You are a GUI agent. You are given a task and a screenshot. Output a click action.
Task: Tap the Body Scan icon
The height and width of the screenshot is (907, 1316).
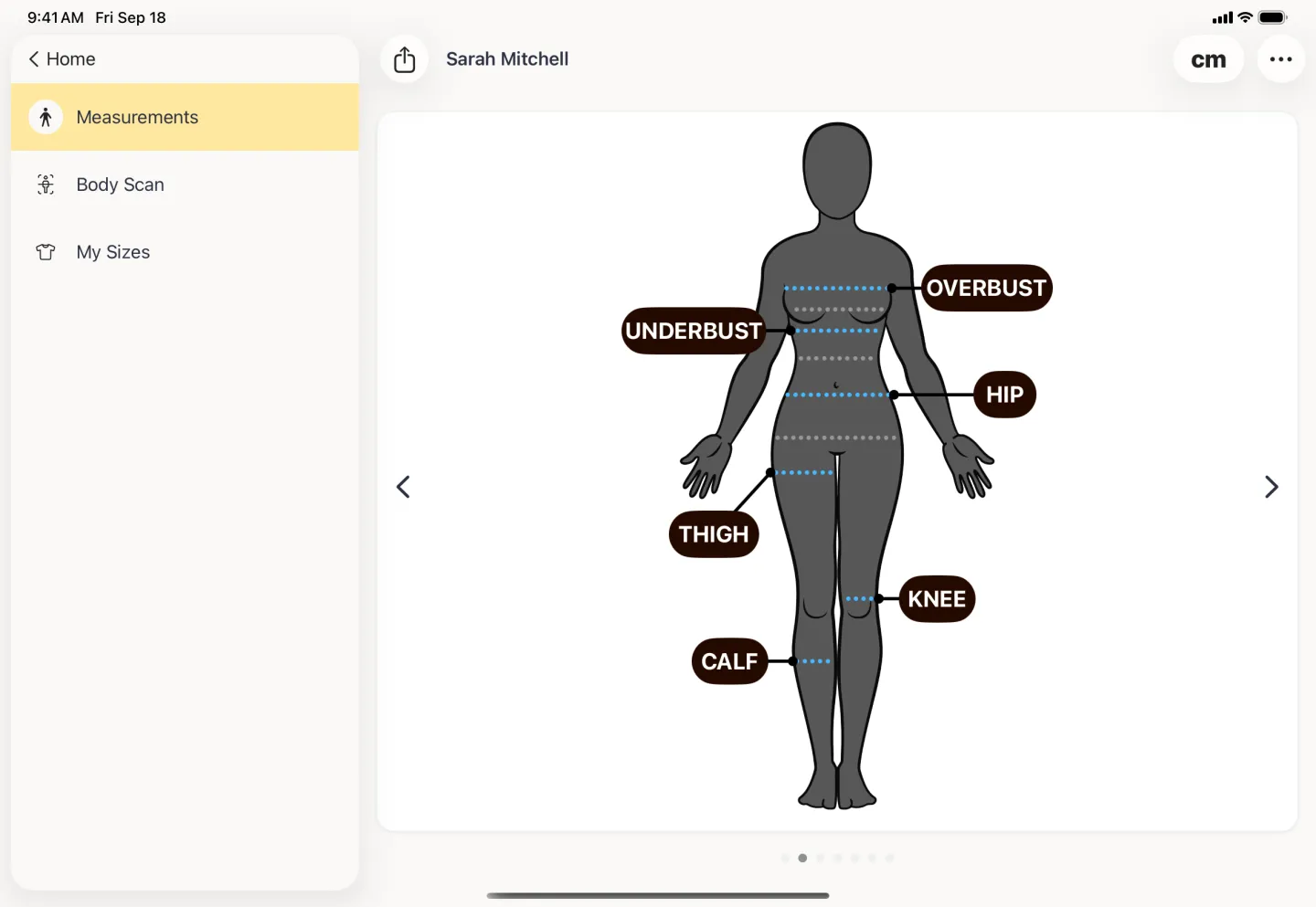(46, 185)
